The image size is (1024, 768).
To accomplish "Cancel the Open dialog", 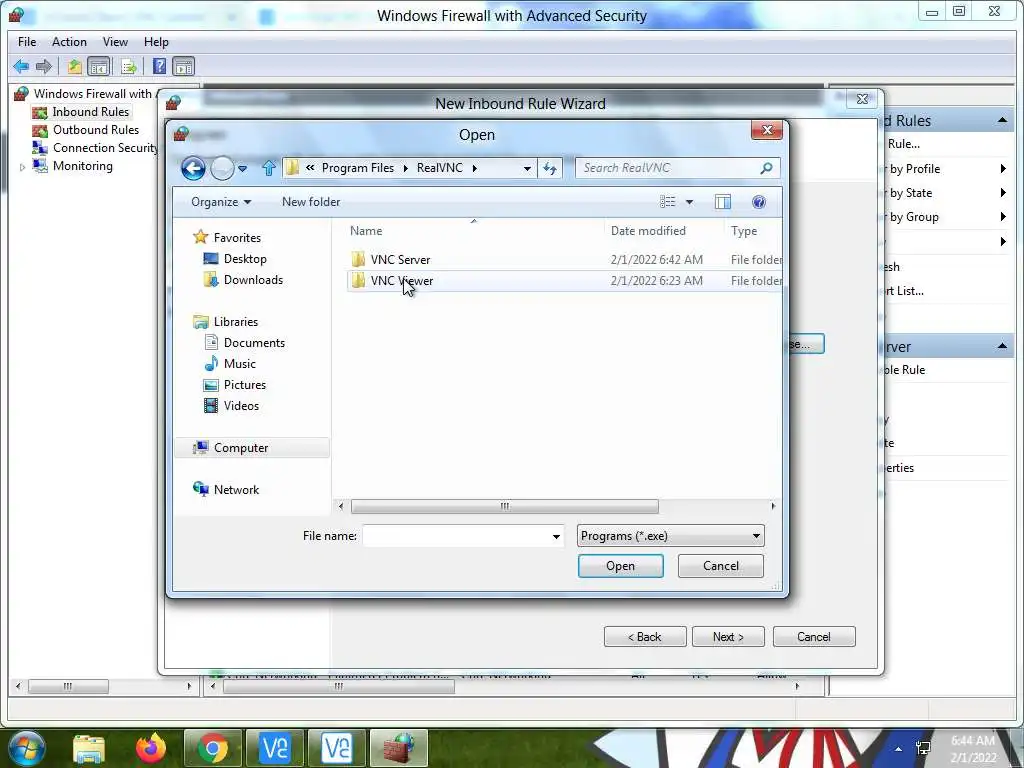I will tap(720, 566).
